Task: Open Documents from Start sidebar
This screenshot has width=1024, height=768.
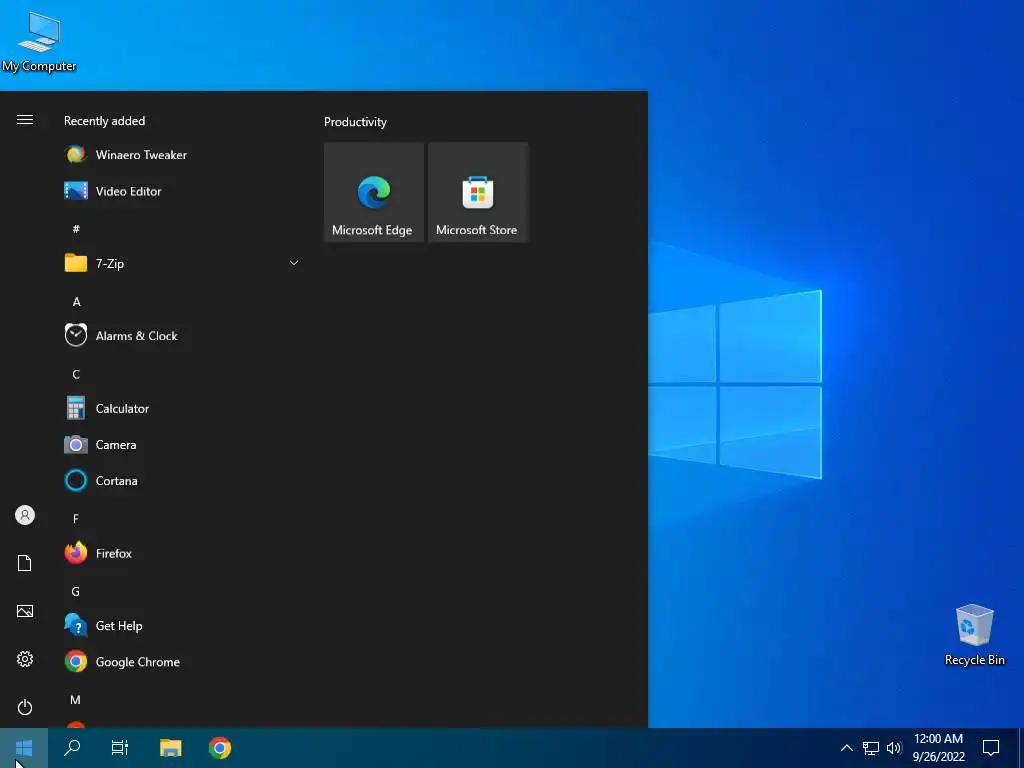Action: click(x=25, y=563)
